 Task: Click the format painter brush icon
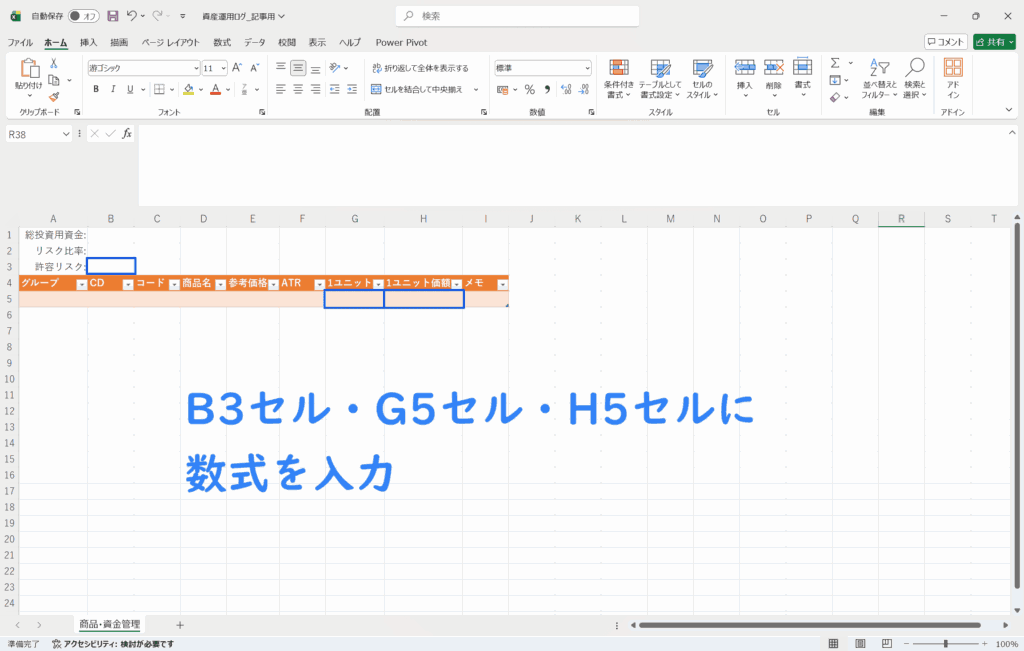pos(54,97)
